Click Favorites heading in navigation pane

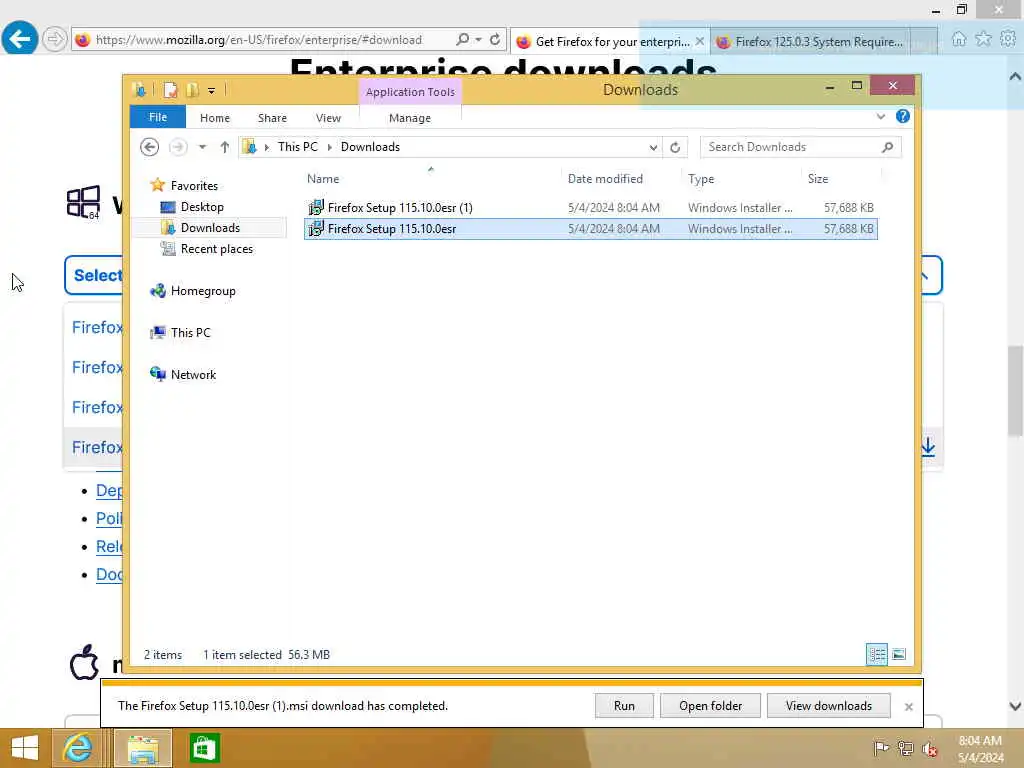tap(194, 186)
